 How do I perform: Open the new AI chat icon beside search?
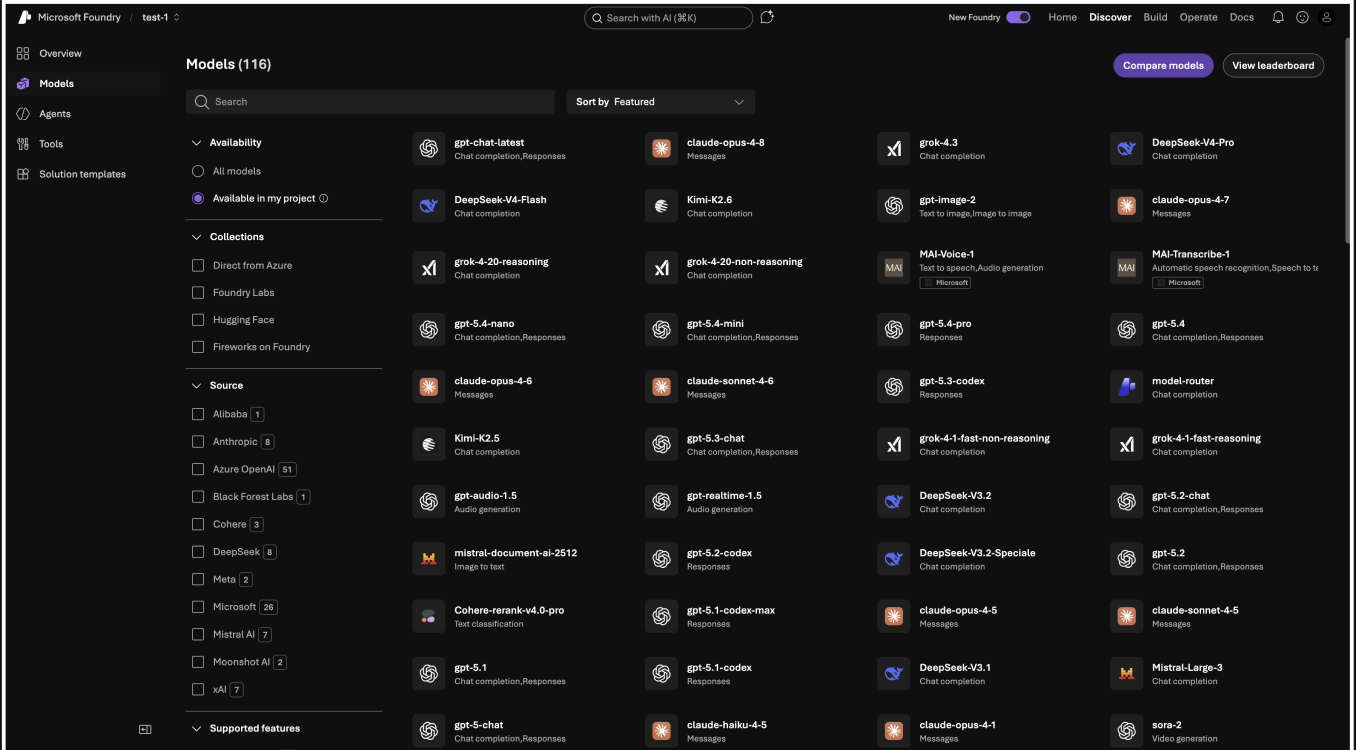[767, 17]
